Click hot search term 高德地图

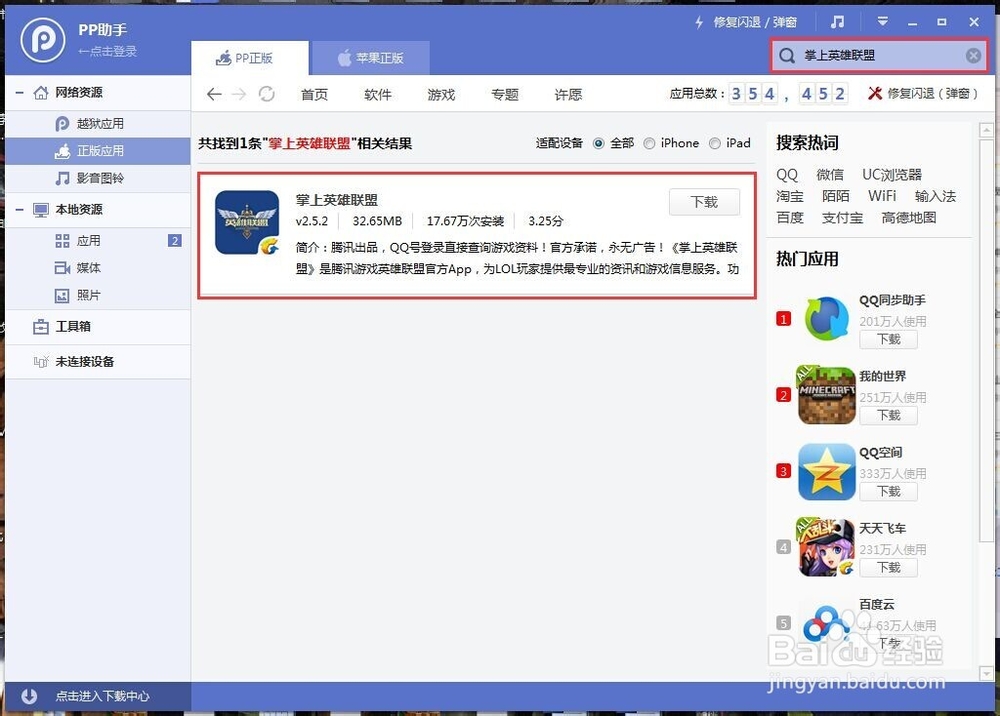tap(909, 218)
